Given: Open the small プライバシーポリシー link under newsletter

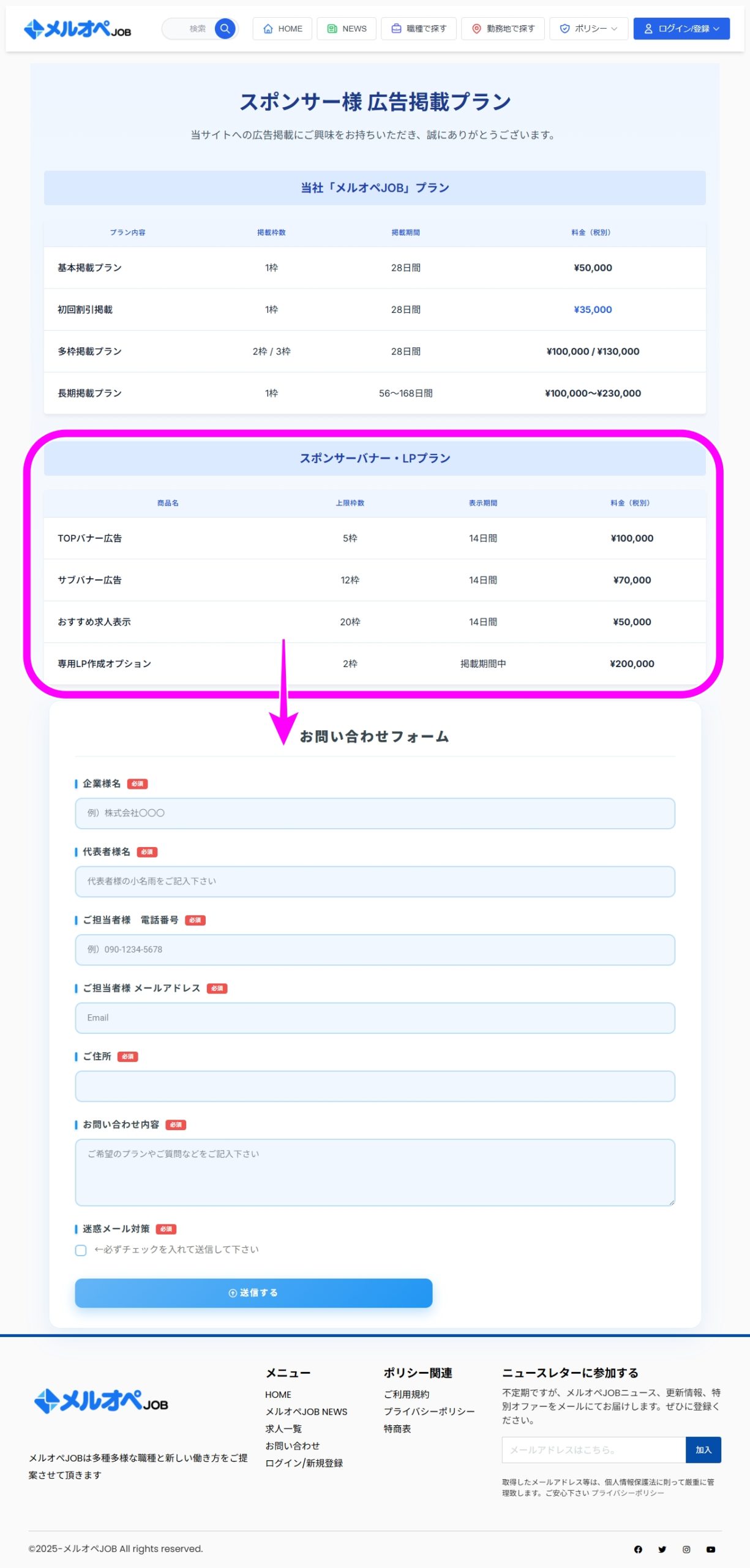Looking at the screenshot, I should 628,1493.
